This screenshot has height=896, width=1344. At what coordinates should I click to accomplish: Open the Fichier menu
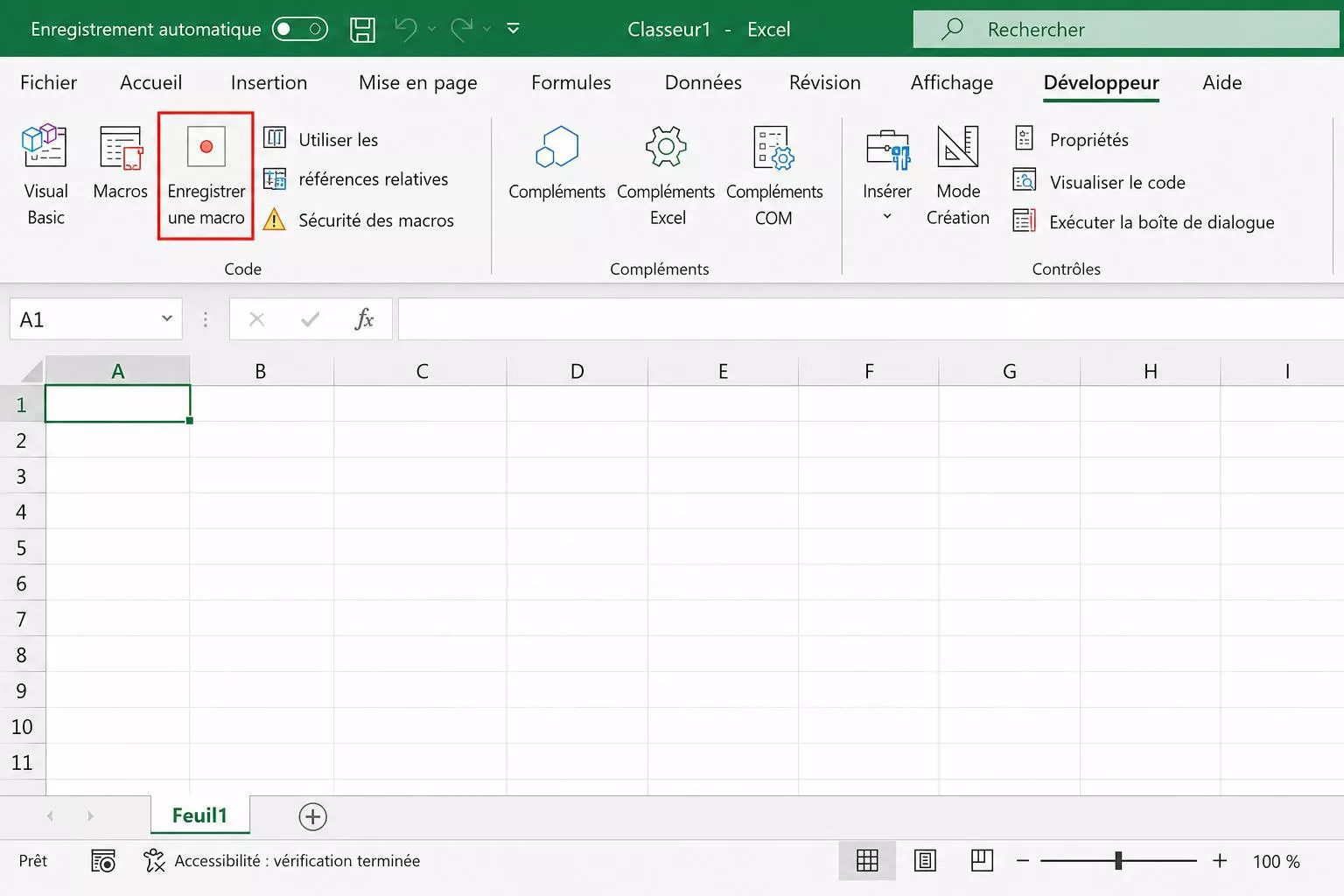click(48, 82)
